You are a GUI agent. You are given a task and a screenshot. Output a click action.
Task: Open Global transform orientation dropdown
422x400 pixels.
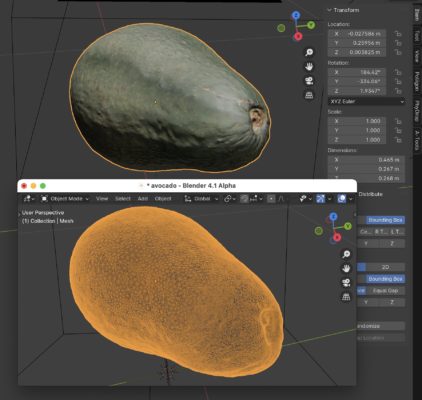pos(201,199)
